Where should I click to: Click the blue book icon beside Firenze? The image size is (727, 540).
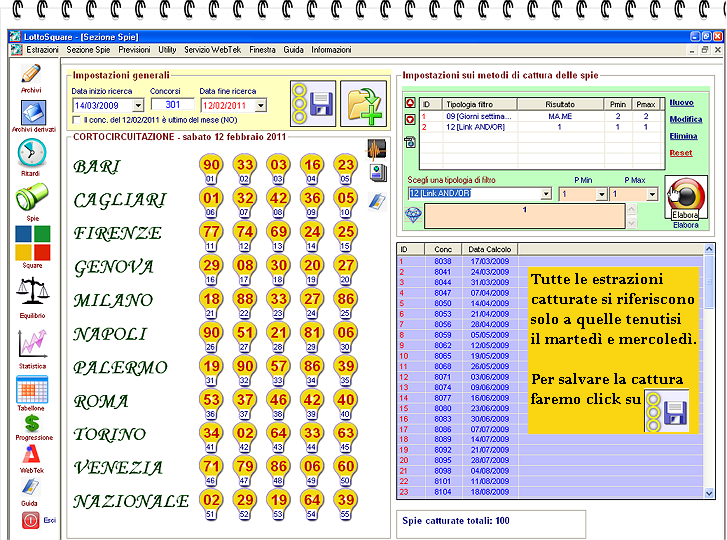(377, 201)
